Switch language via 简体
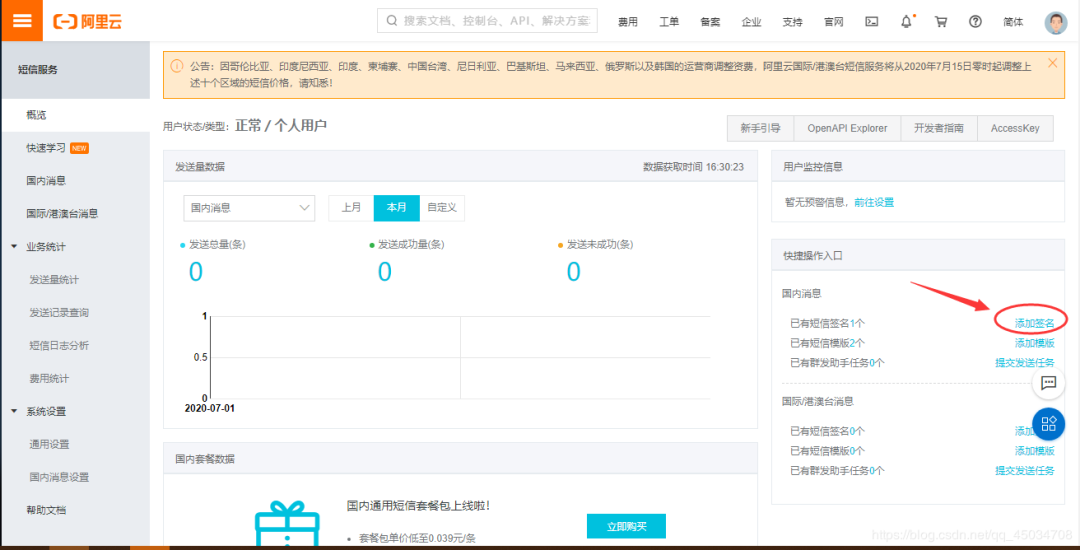This screenshot has width=1080, height=550. pyautogui.click(x=1013, y=22)
